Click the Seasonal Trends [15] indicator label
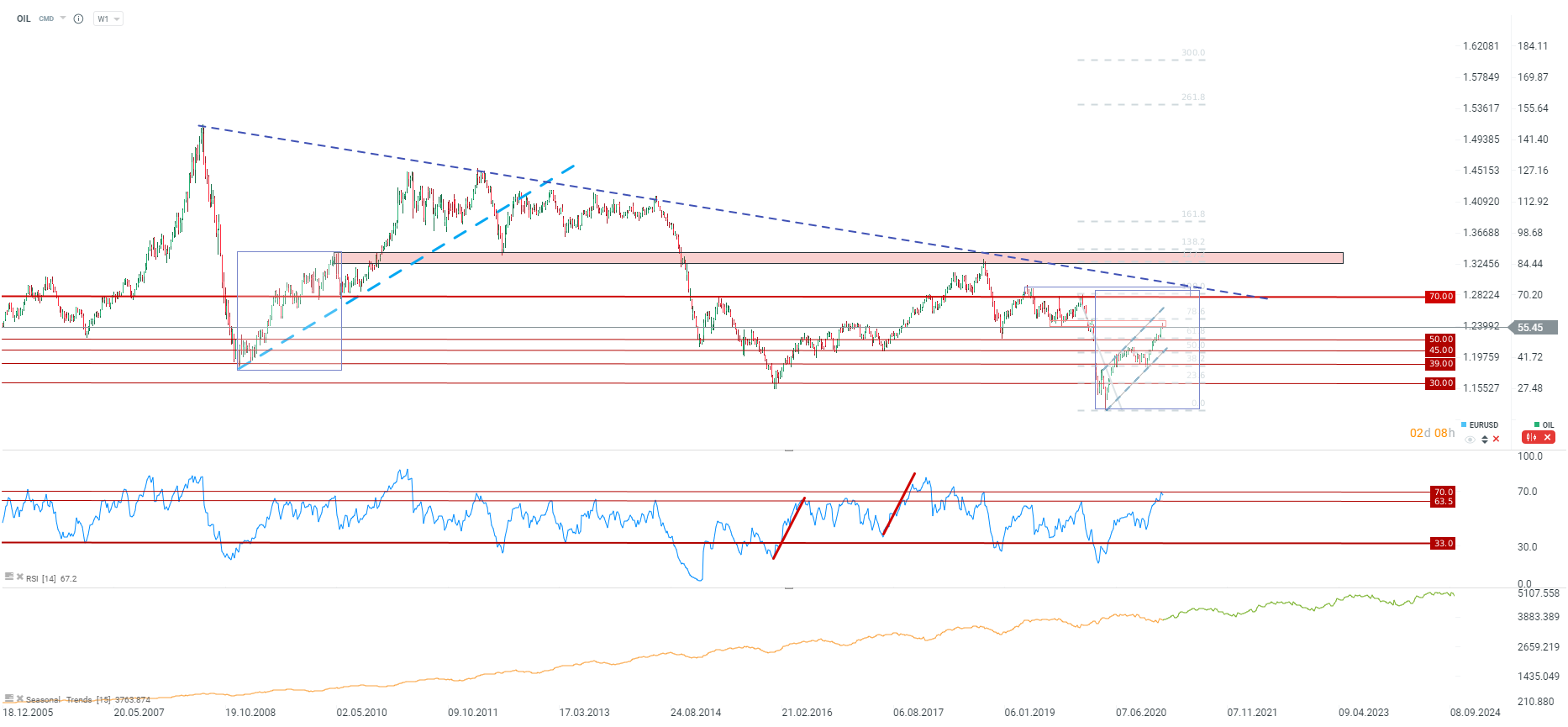Screen dimensions: 1568x727 (88, 699)
